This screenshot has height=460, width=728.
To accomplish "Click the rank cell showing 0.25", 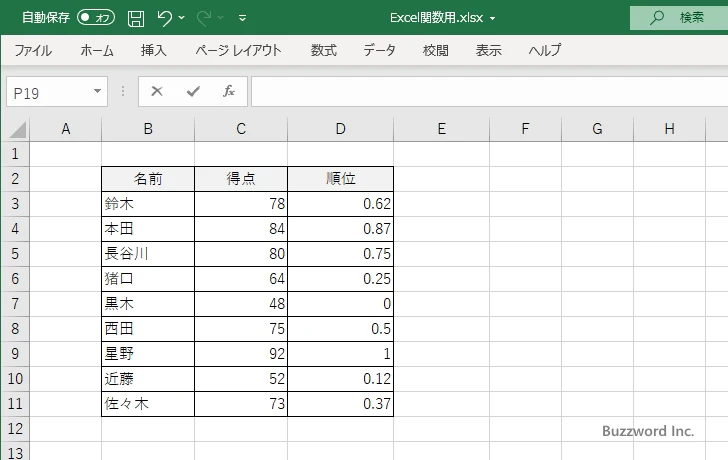I will (340, 279).
